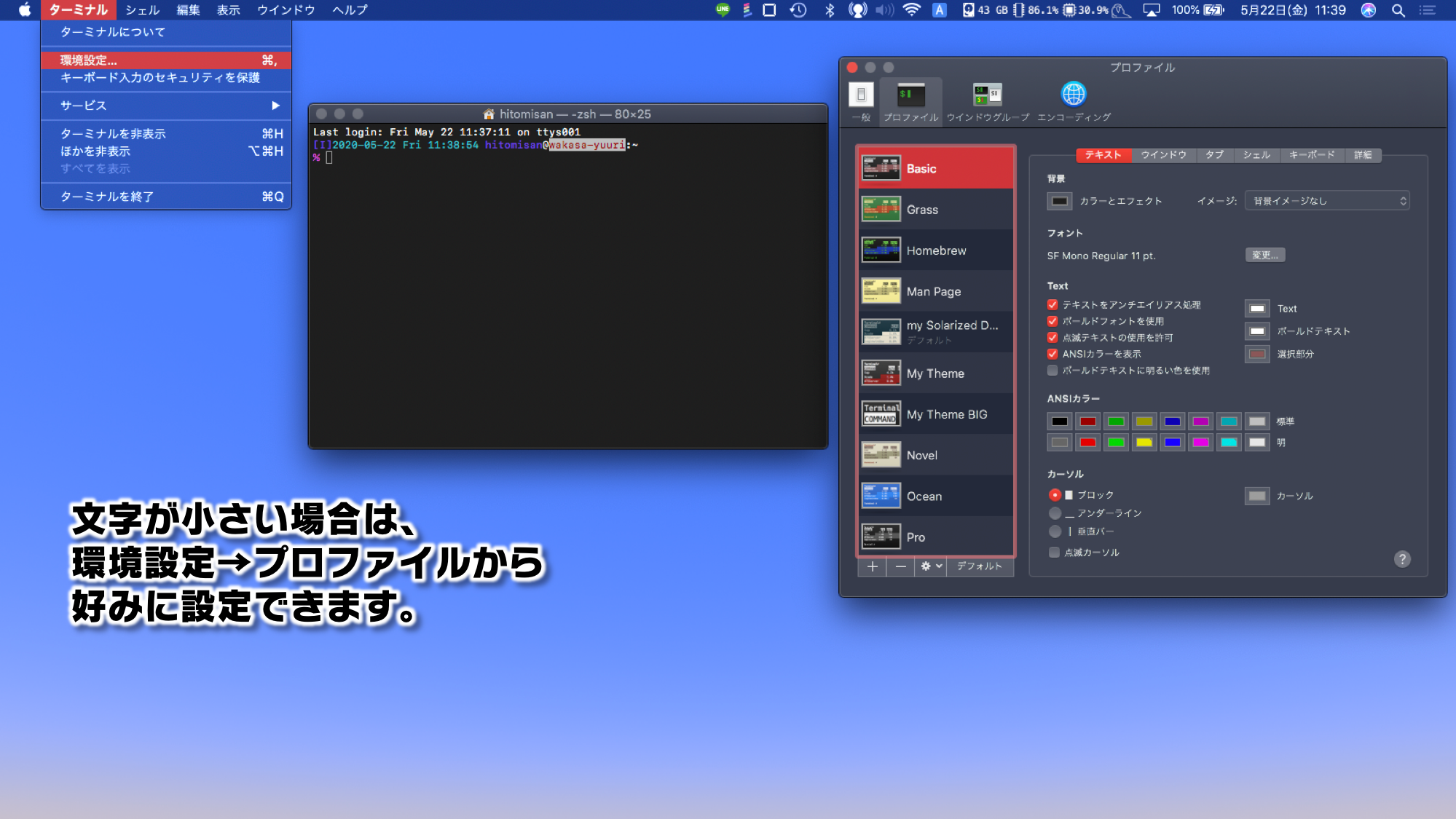This screenshot has width=1456, height=819.
Task: Open 背景イメージなし image dropdown
Action: pos(1327,201)
